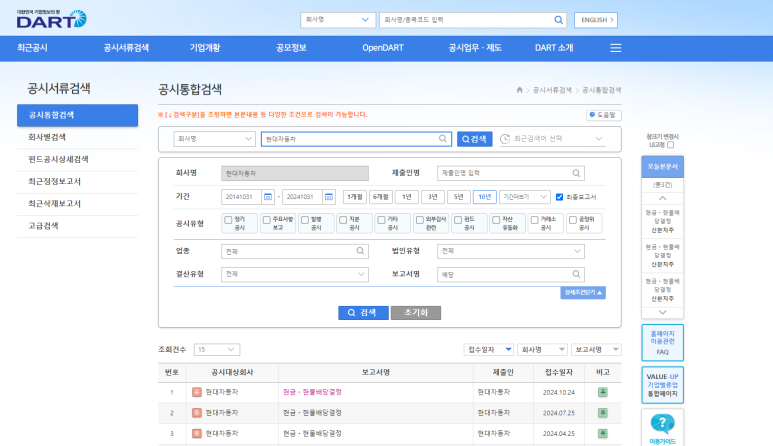Click the magnifier icon in the 보고서명 field

(576, 274)
